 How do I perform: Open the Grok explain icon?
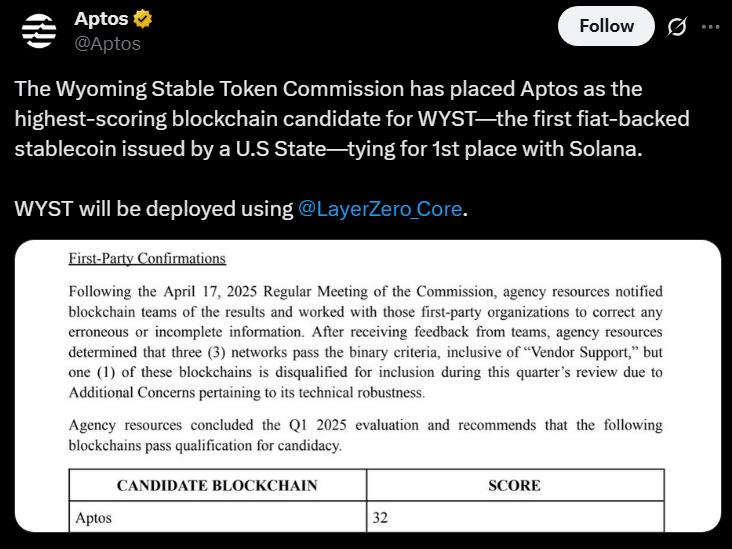click(x=677, y=27)
